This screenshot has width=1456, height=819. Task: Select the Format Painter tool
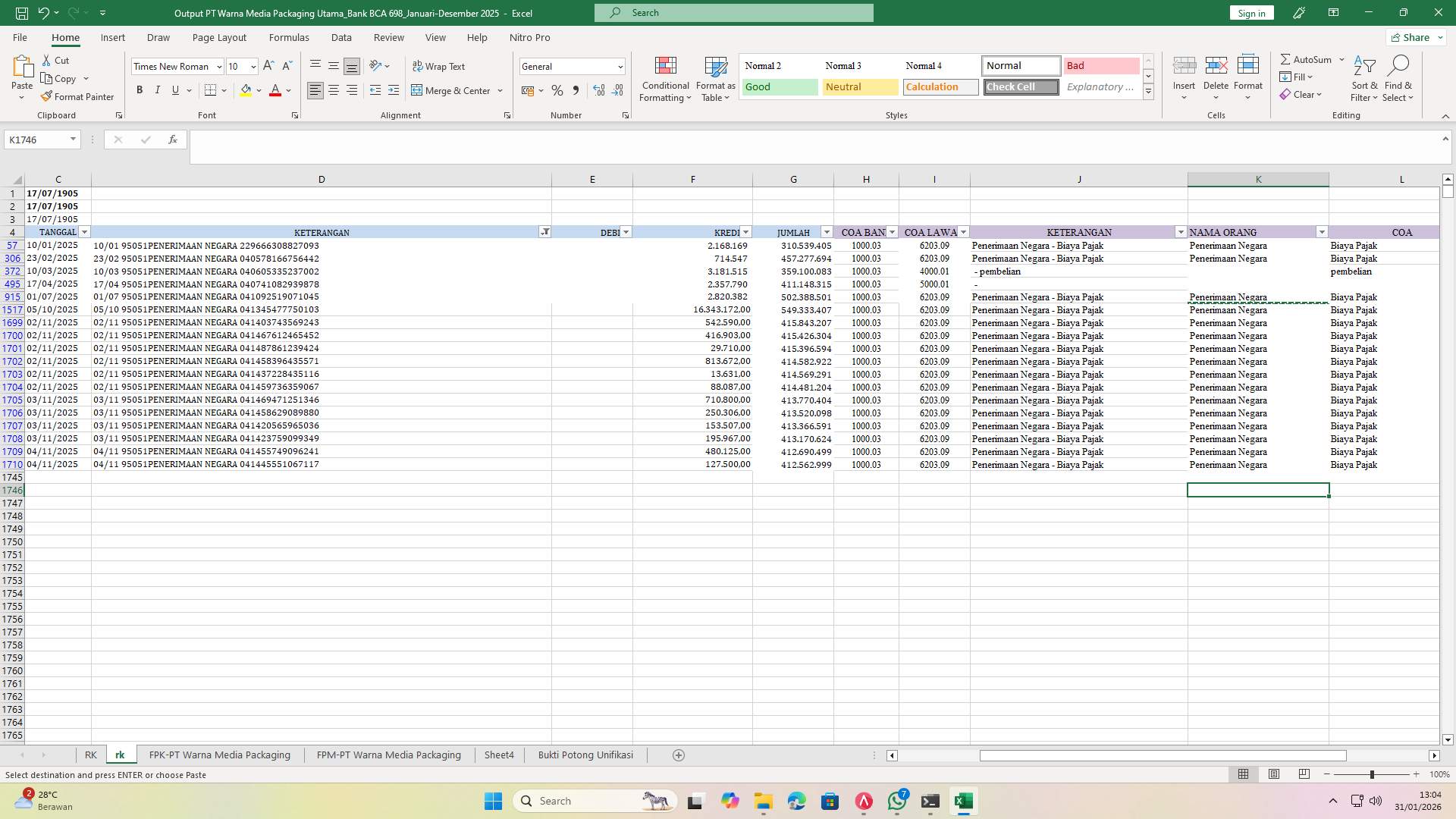(77, 96)
